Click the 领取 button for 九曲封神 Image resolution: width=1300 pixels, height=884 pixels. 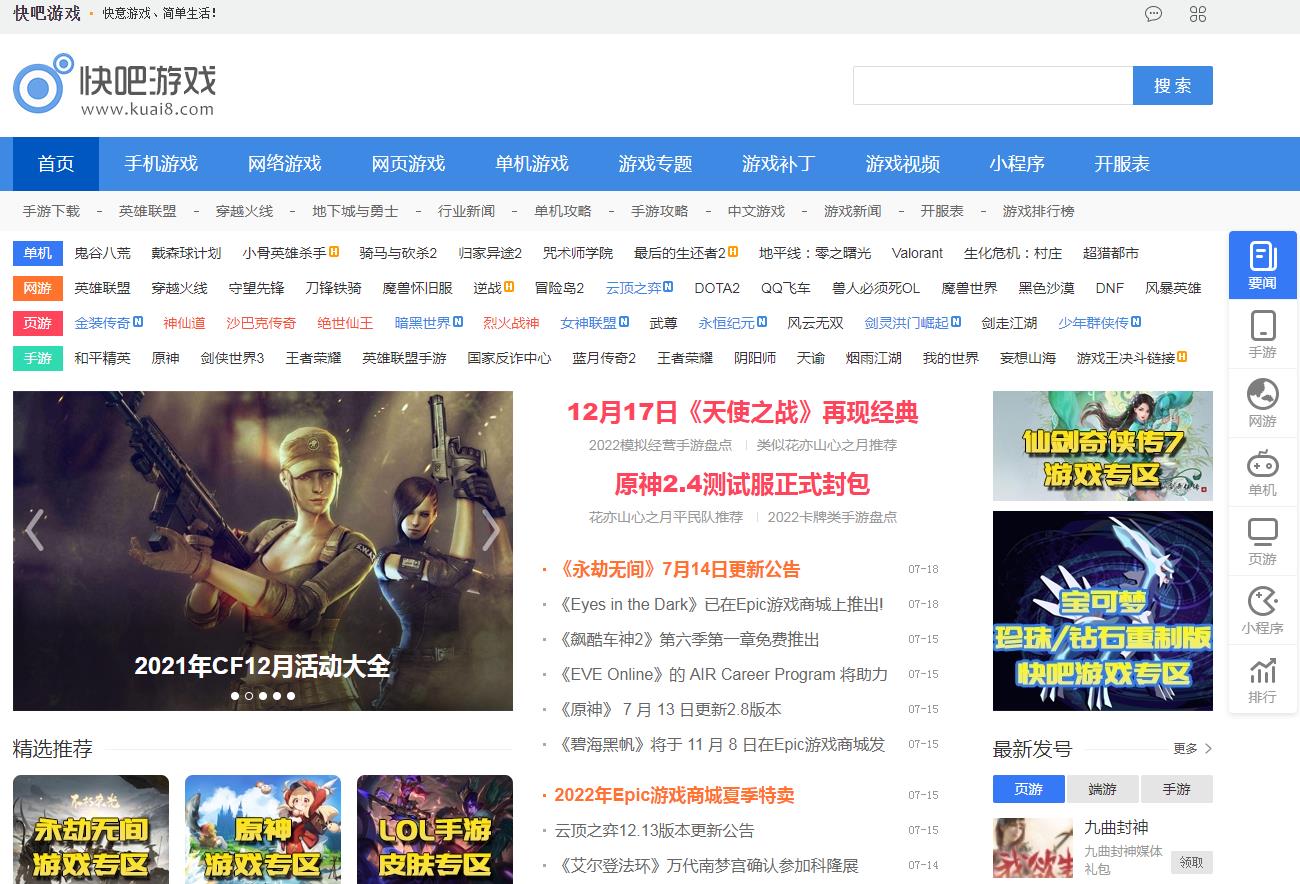(x=1191, y=862)
